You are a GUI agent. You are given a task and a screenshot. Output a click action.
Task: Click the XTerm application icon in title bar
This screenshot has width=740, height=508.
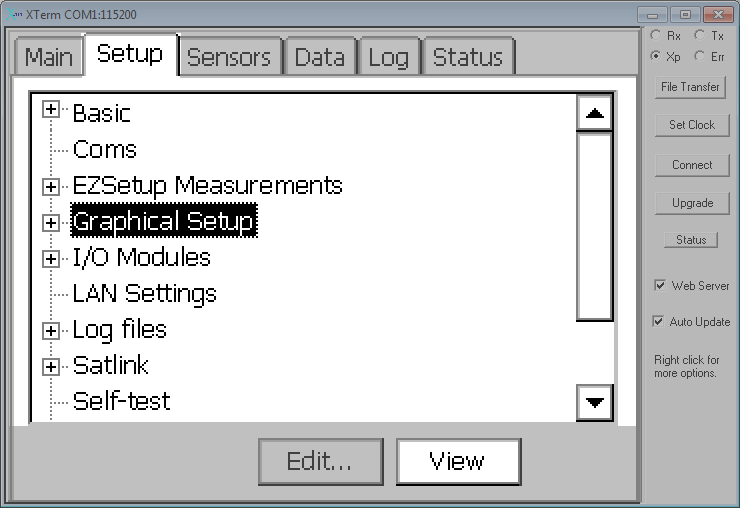(14, 15)
